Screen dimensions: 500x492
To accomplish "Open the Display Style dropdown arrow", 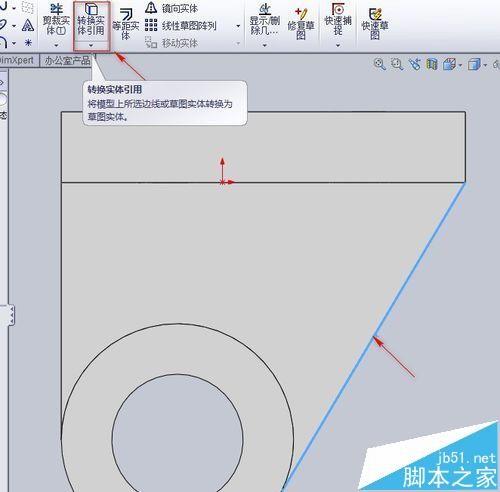I will [x=485, y=65].
